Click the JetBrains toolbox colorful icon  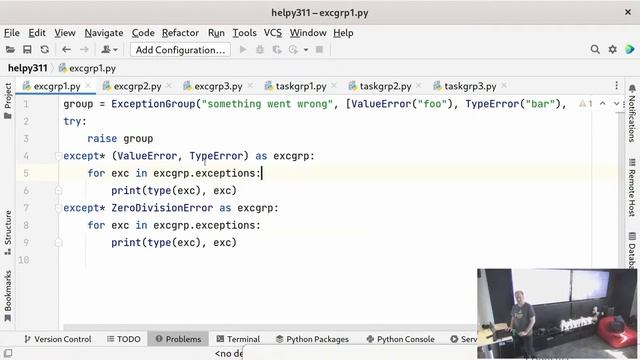point(629,49)
